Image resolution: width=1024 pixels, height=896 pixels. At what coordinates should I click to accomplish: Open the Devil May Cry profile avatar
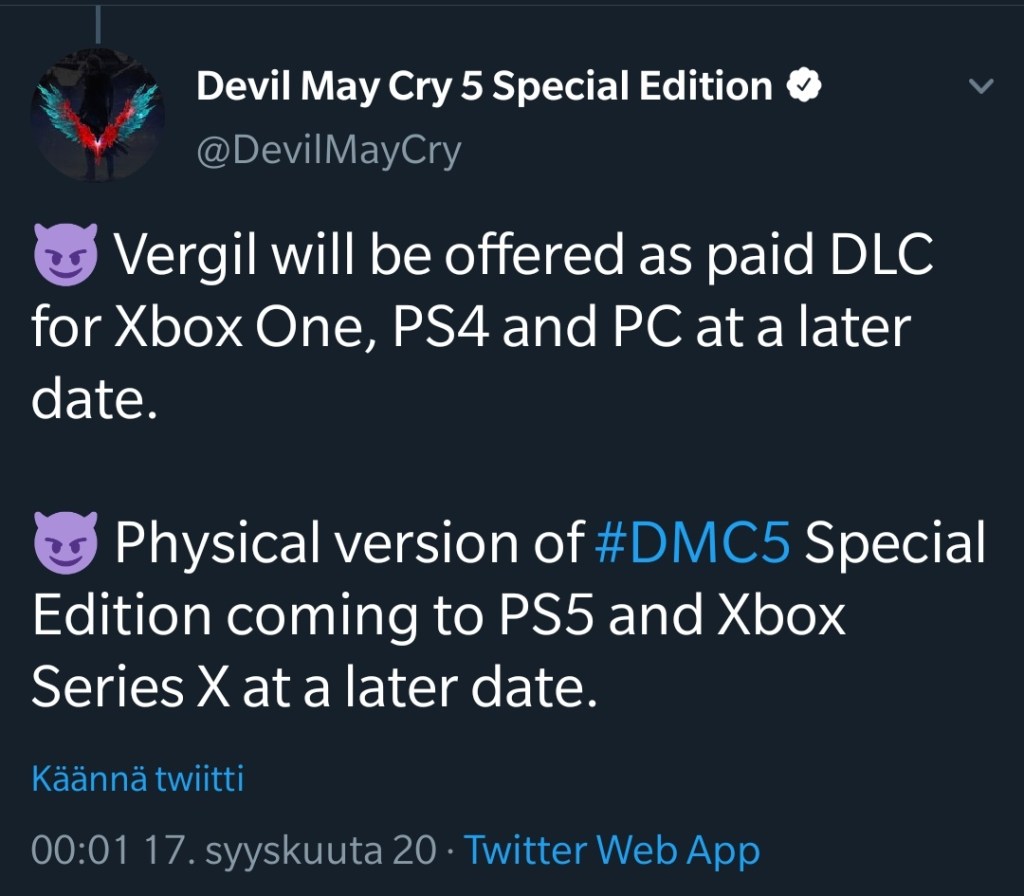click(x=98, y=116)
